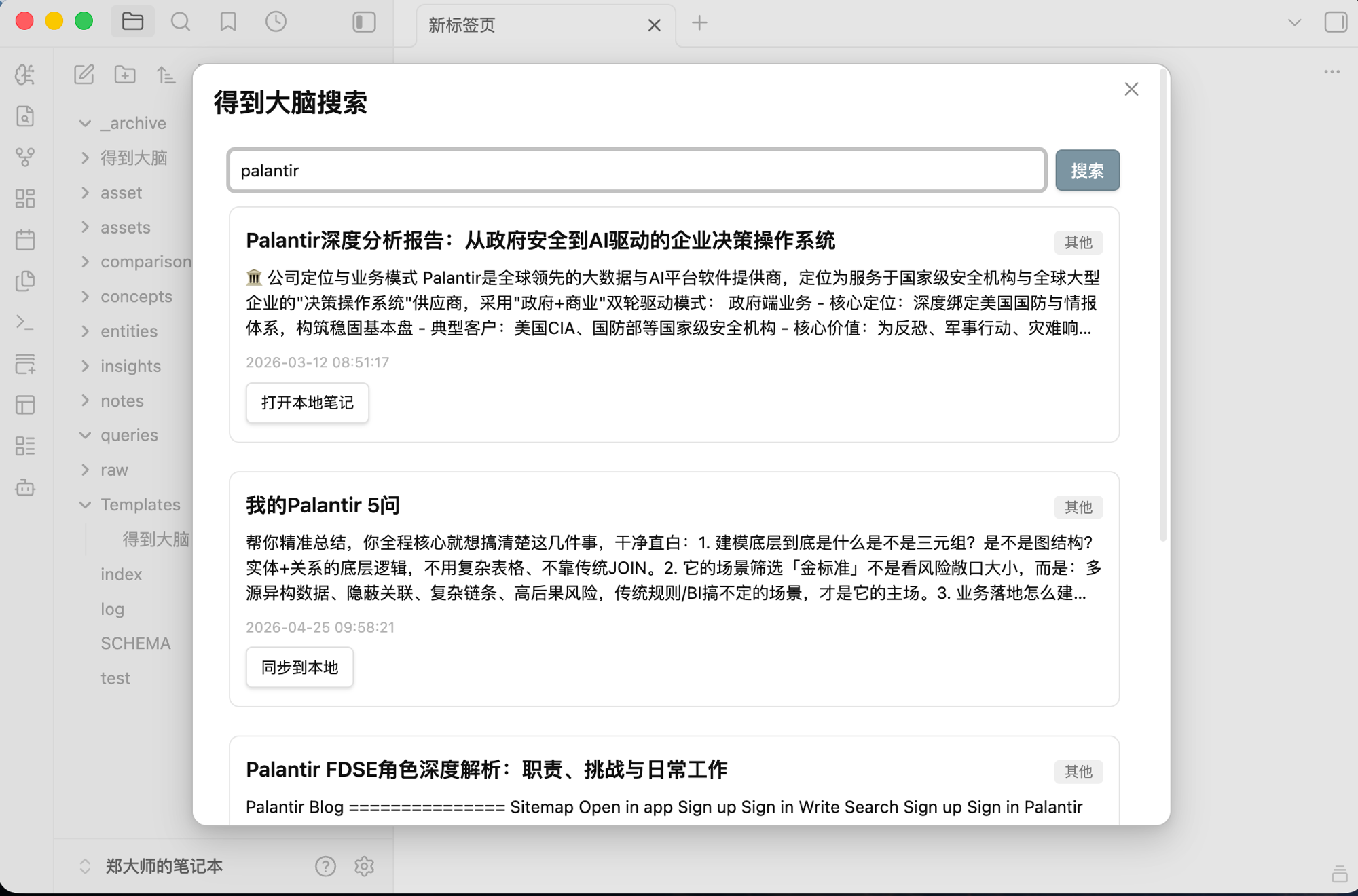Select the insights folder
Screen dimensions: 1358x896
click(131, 366)
